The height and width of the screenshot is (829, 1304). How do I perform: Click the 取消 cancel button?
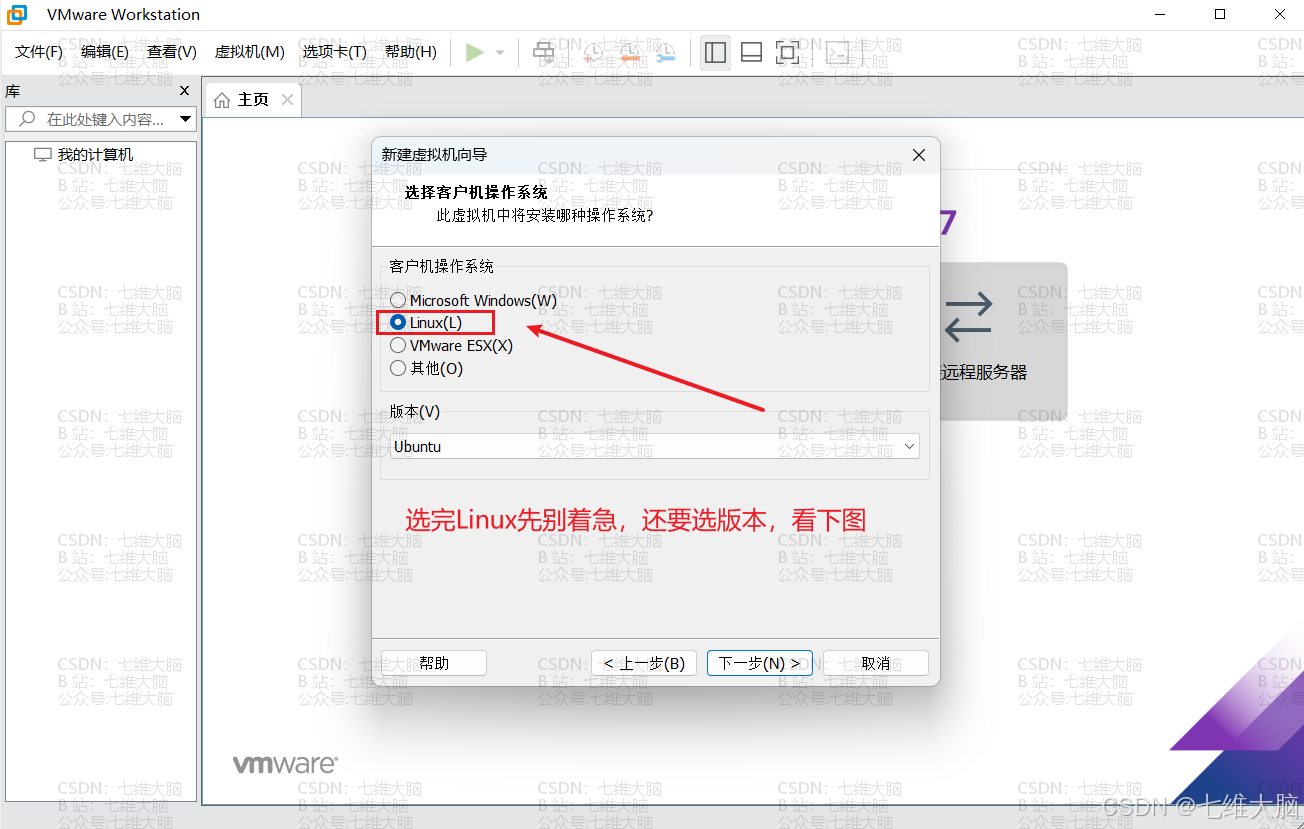pos(876,663)
